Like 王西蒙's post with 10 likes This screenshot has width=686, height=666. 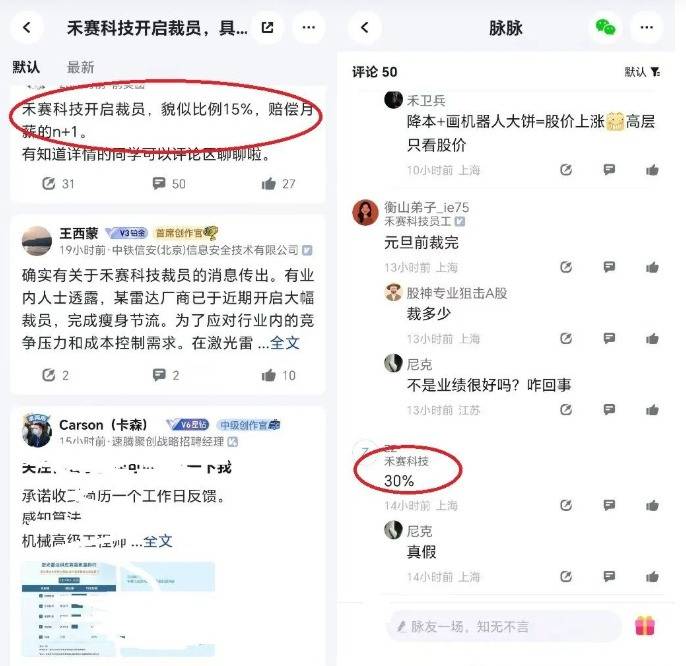pyautogui.click(x=278, y=375)
